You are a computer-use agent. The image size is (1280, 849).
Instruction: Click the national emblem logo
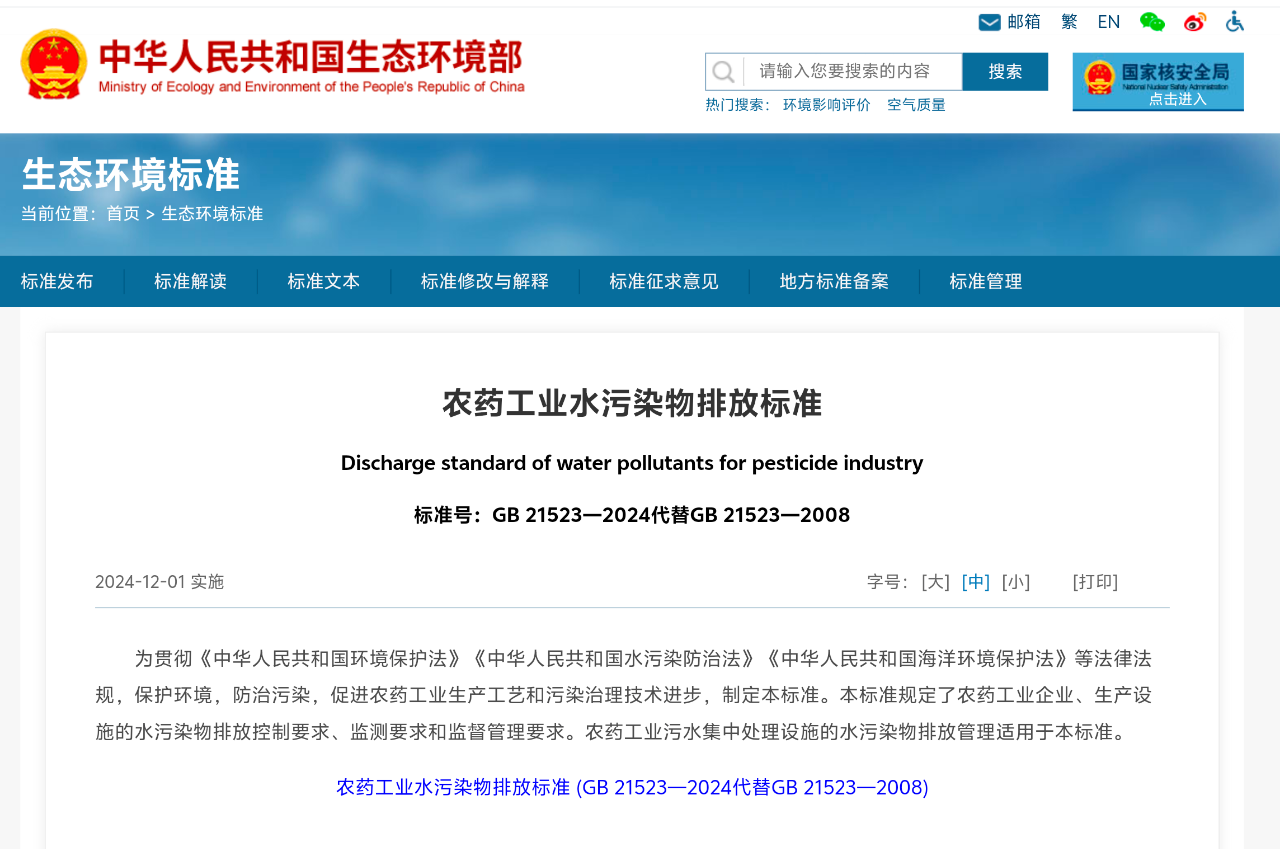click(x=54, y=64)
